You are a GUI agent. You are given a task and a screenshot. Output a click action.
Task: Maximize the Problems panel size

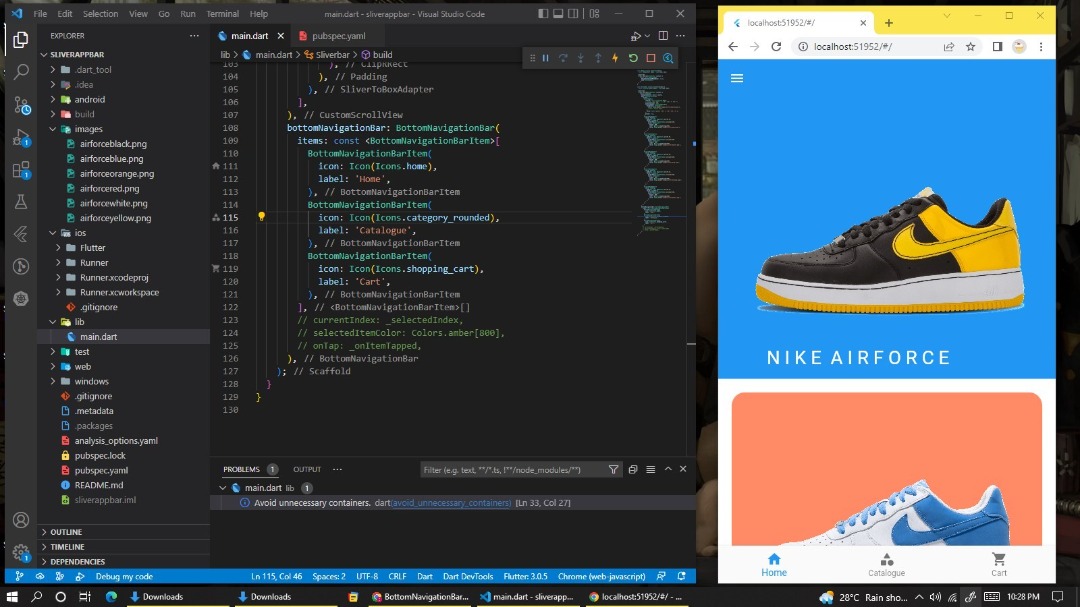point(667,469)
